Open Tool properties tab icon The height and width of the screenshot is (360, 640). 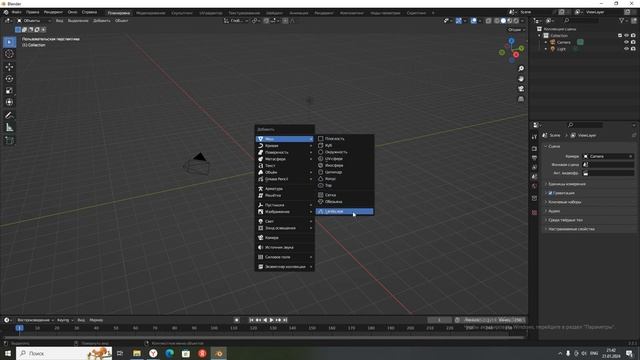(534, 137)
